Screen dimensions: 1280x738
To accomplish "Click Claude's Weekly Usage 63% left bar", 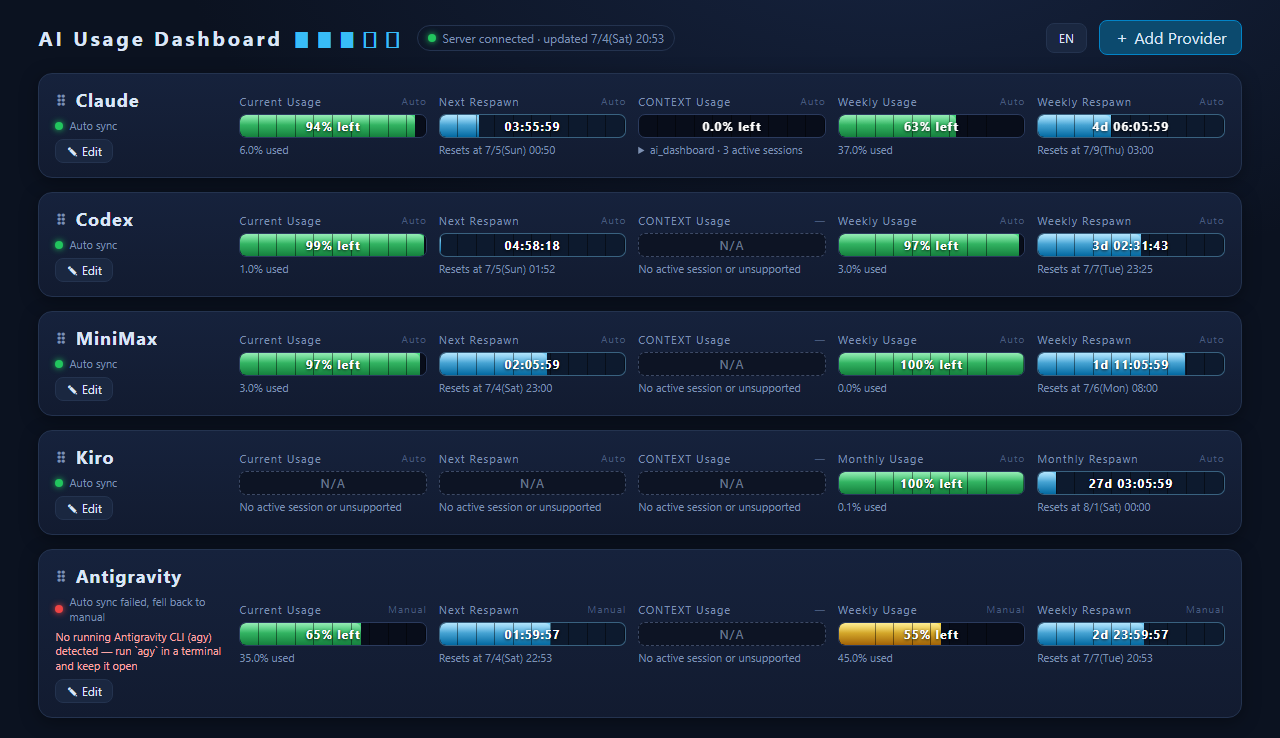I will click(x=931, y=126).
